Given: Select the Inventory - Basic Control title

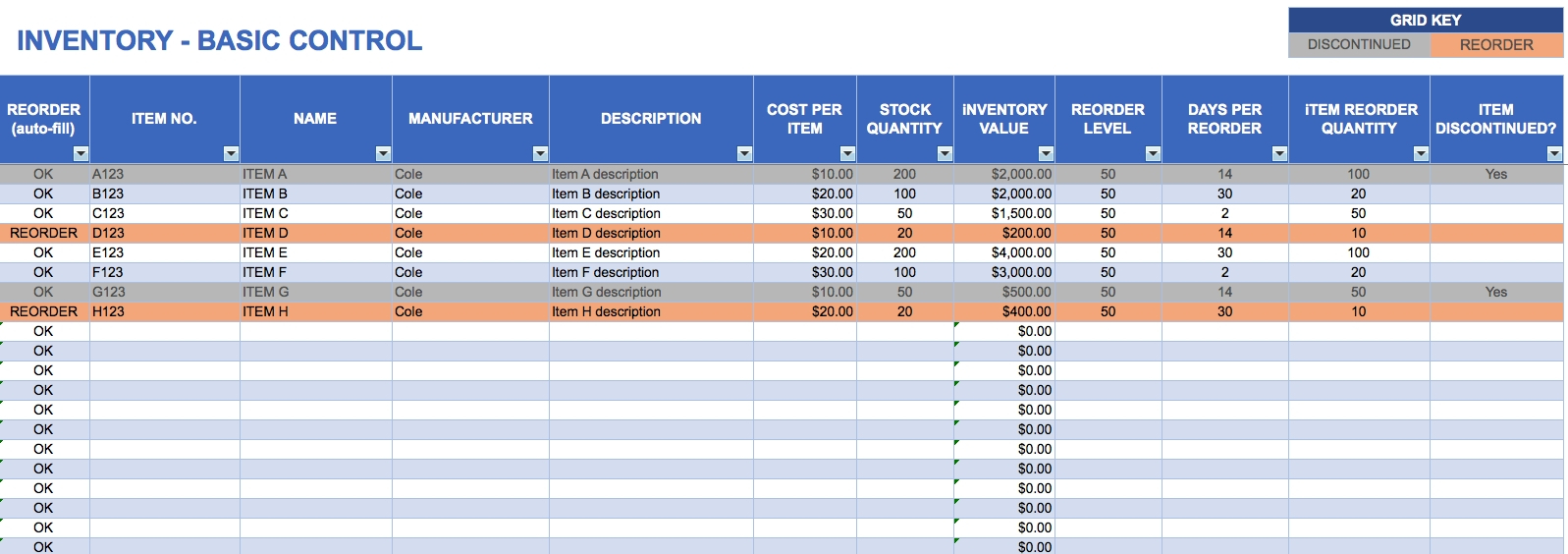Looking at the screenshot, I should tap(220, 40).
